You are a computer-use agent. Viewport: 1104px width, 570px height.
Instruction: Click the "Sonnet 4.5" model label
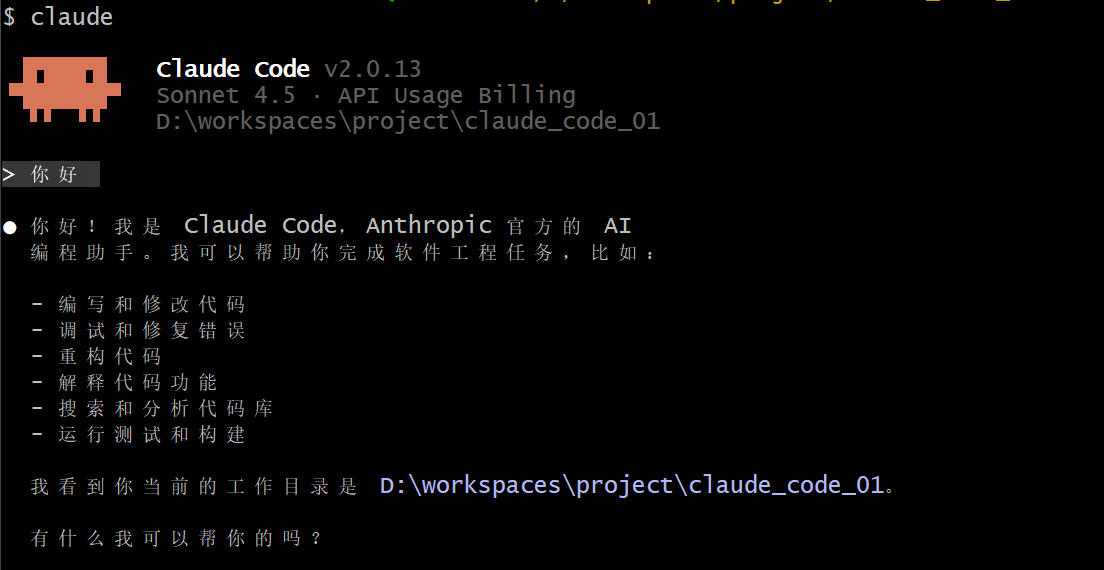226,96
